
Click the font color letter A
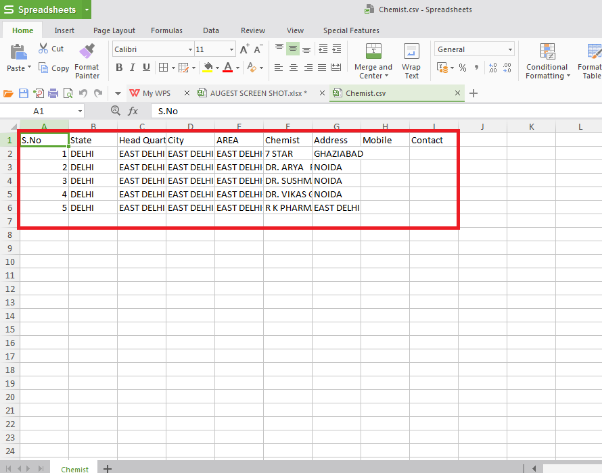click(x=228, y=68)
